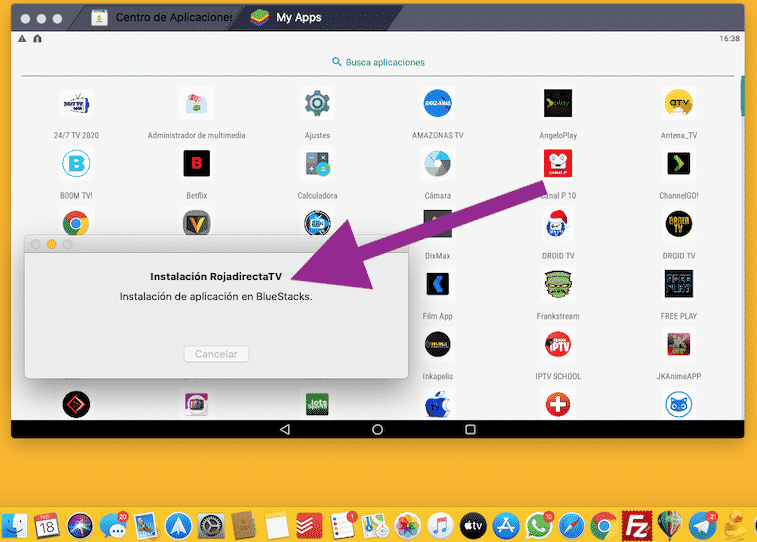
Task: Select the My Apps tab
Action: [x=298, y=18]
